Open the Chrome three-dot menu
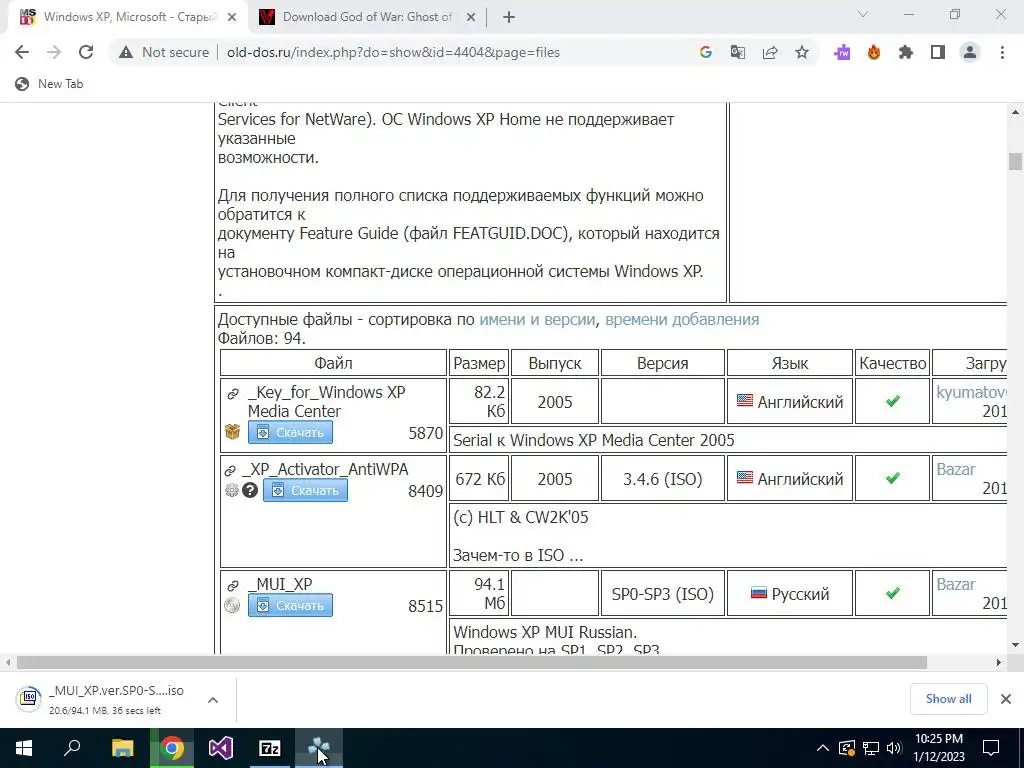Viewport: 1024px width, 768px height. tap(1002, 52)
